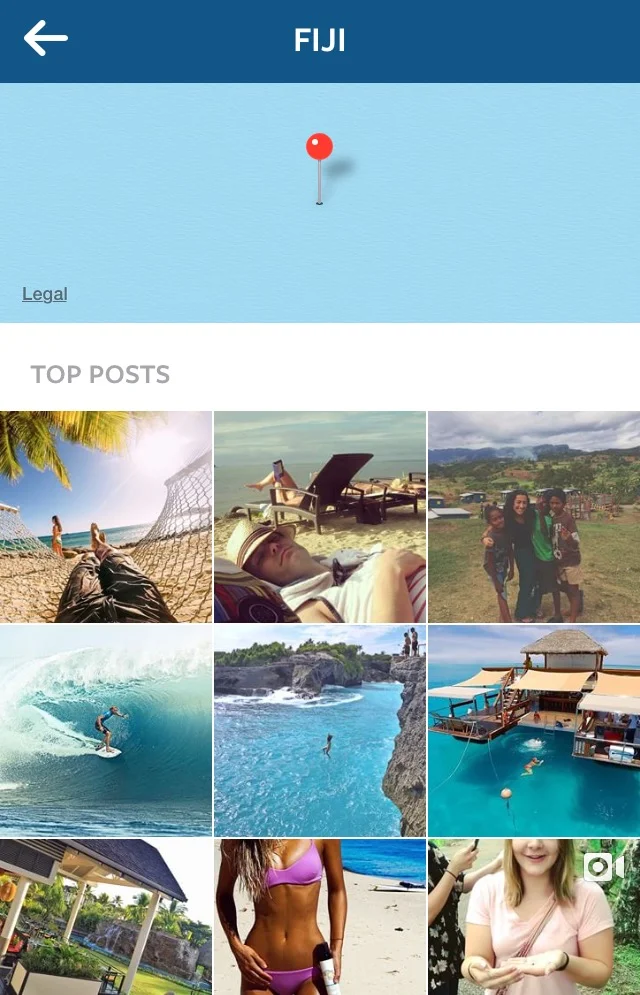This screenshot has width=640, height=995.
Task: Open the hammock beach photo
Action: tap(106, 517)
